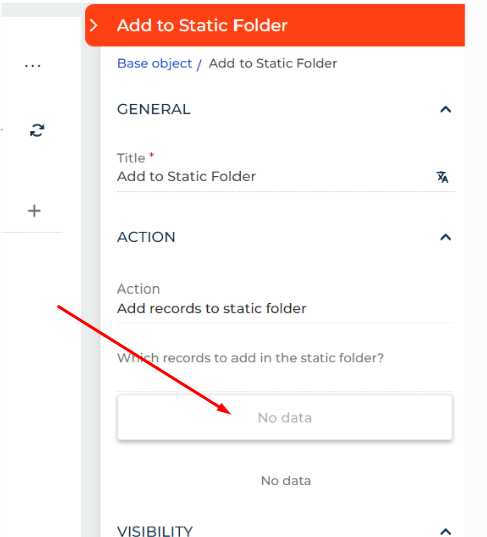The image size is (487, 537).
Task: Collapse the panel using the header chevron arrow
Action: (x=93, y=25)
